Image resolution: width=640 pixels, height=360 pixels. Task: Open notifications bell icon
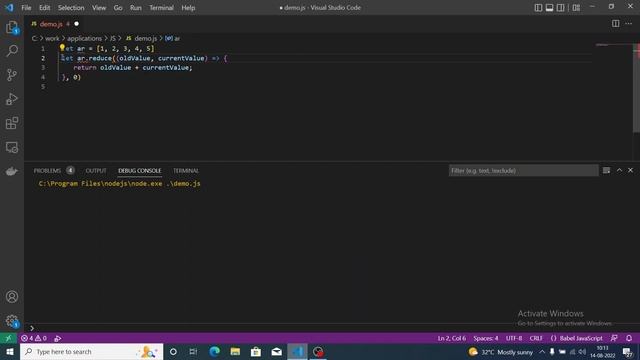629,338
